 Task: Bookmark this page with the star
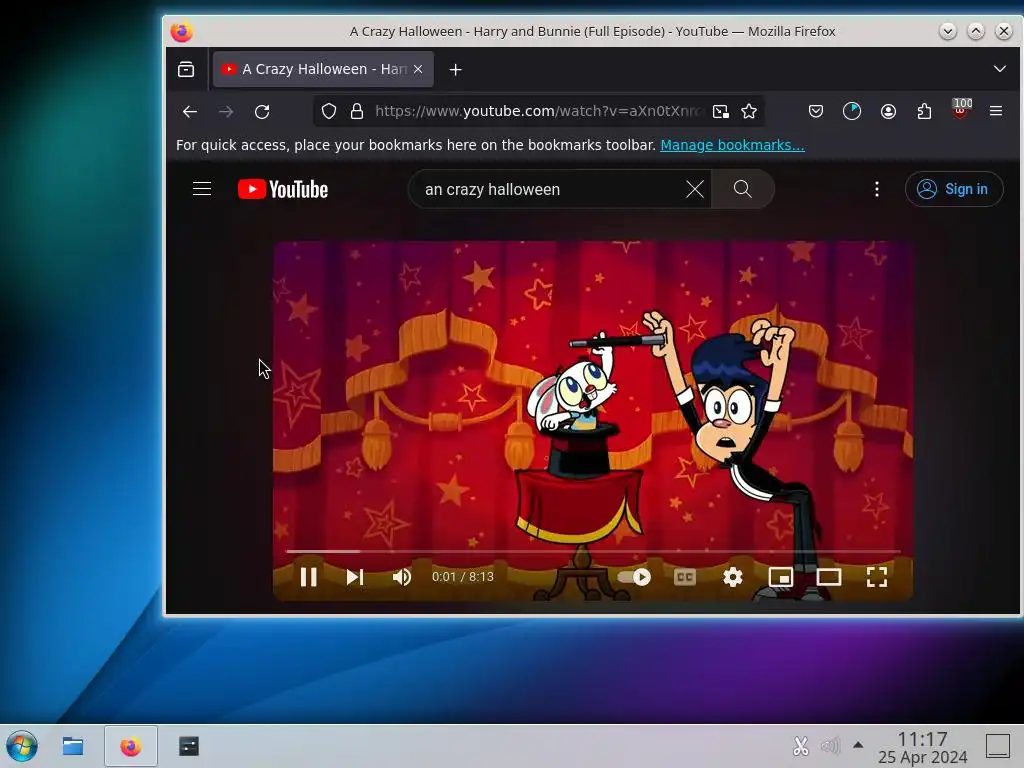click(749, 112)
